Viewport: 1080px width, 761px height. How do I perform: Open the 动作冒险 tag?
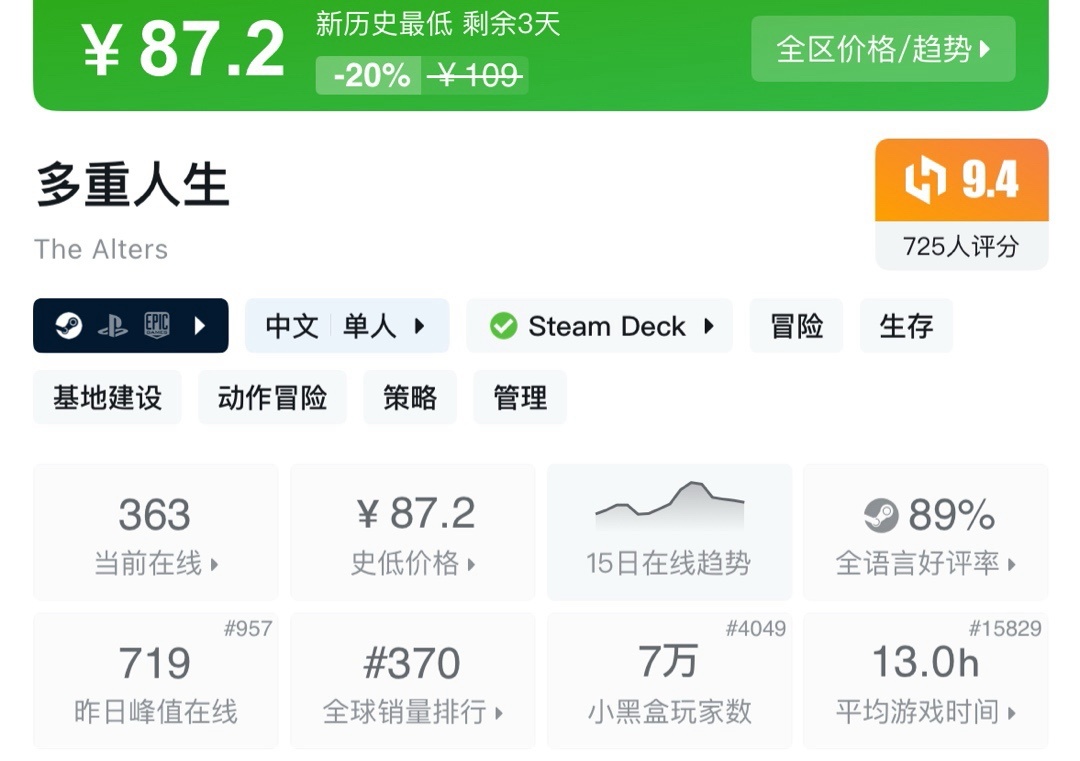coord(272,398)
